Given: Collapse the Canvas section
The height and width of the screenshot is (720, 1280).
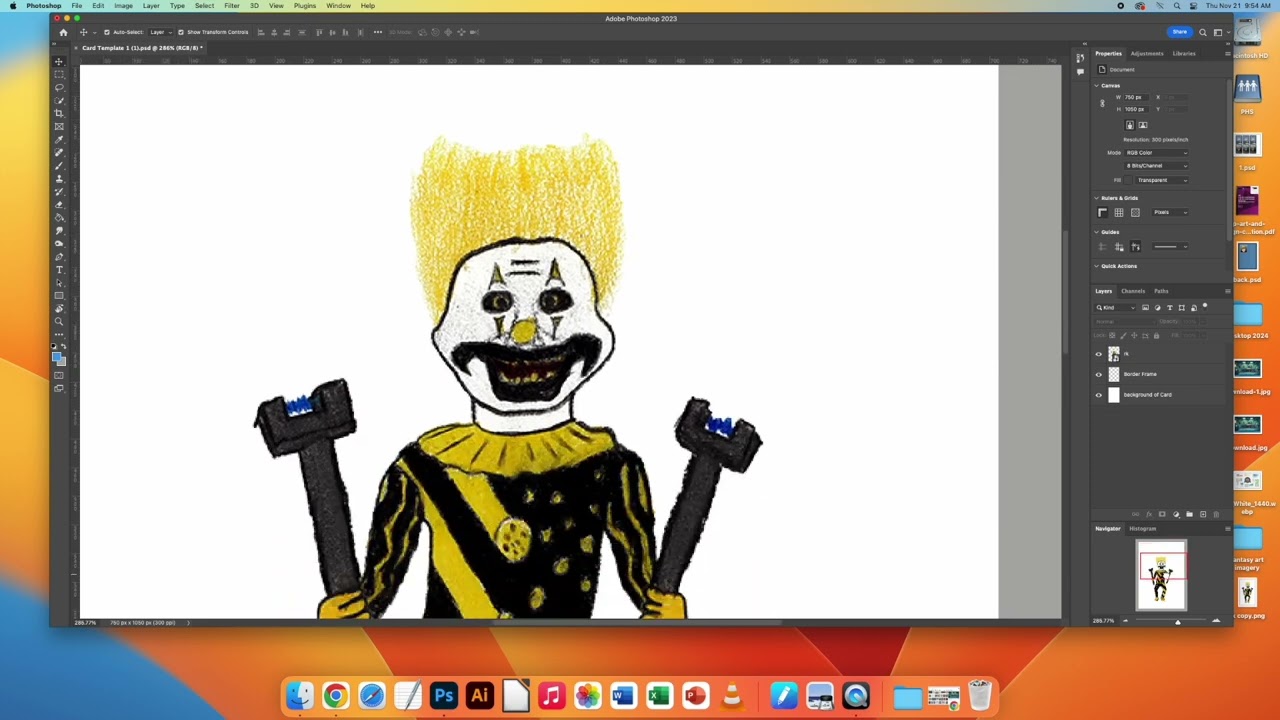Looking at the screenshot, I should click(x=1097, y=86).
